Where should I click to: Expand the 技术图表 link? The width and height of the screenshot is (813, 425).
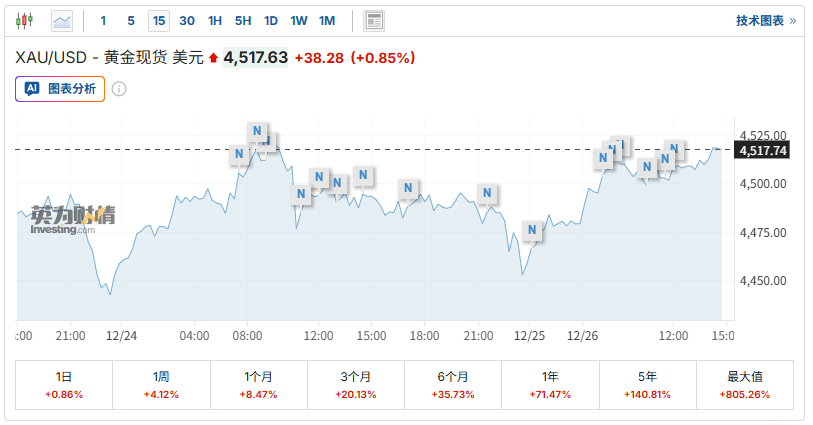[766, 20]
